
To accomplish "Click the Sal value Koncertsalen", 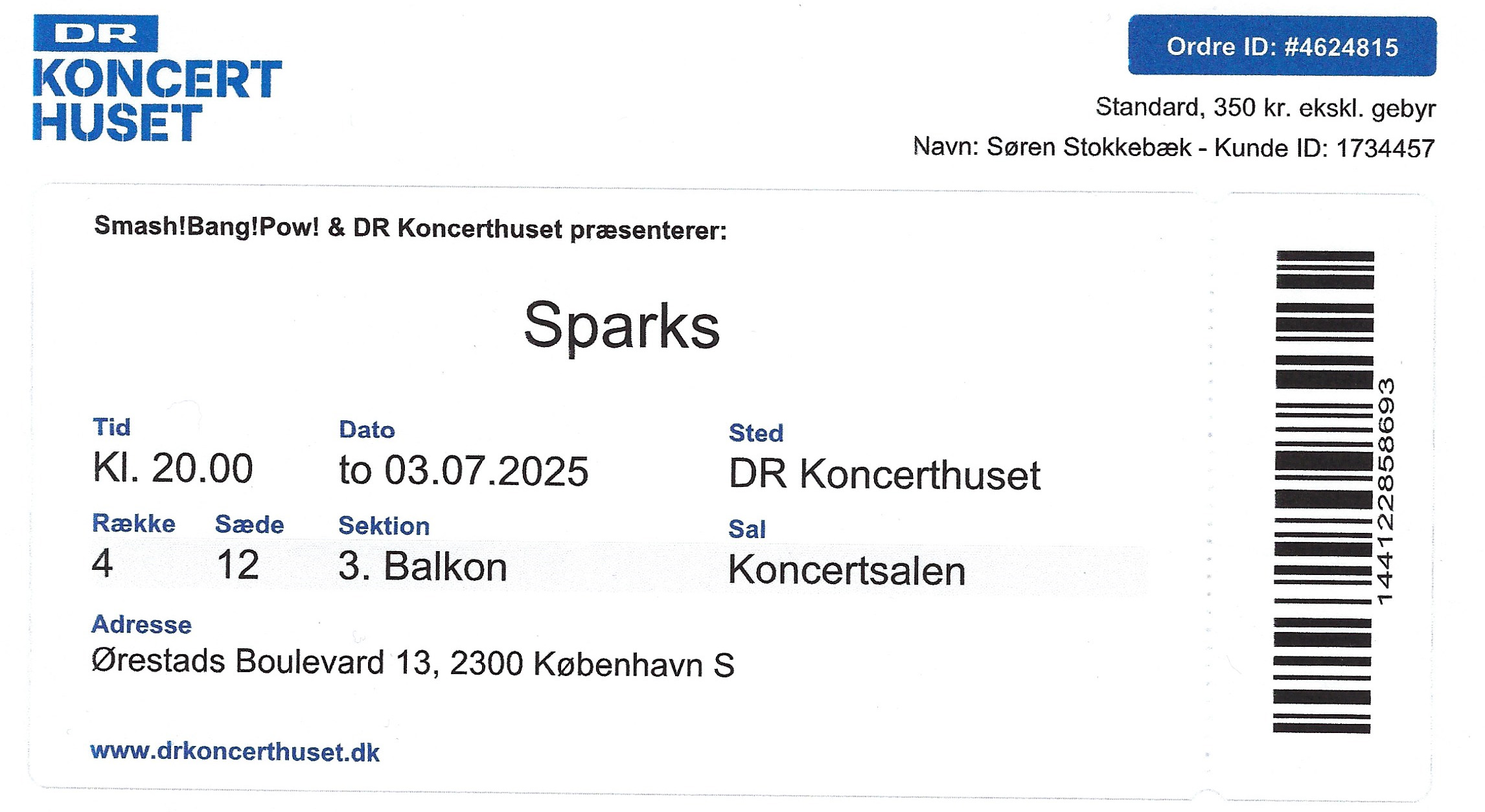I will [x=846, y=570].
